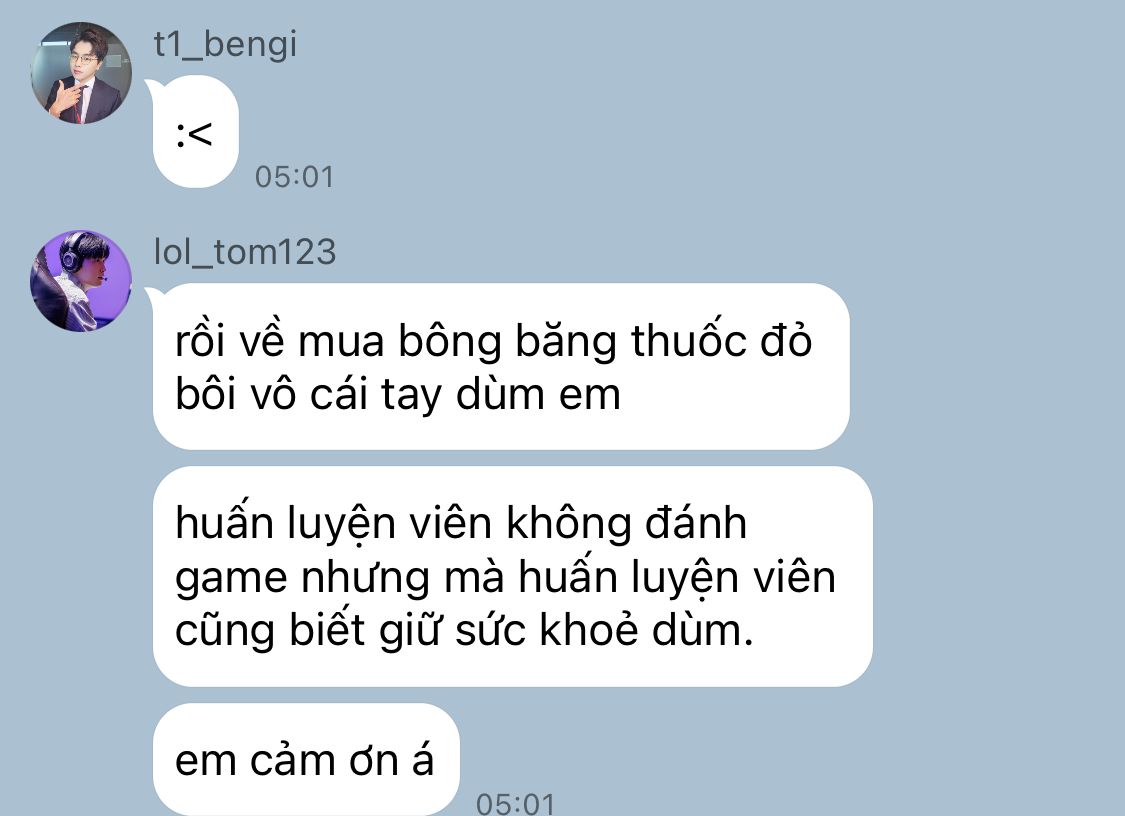1125x816 pixels.
Task: Tap the 05:01 timestamp beside ":<" bubble
Action: 295,177
